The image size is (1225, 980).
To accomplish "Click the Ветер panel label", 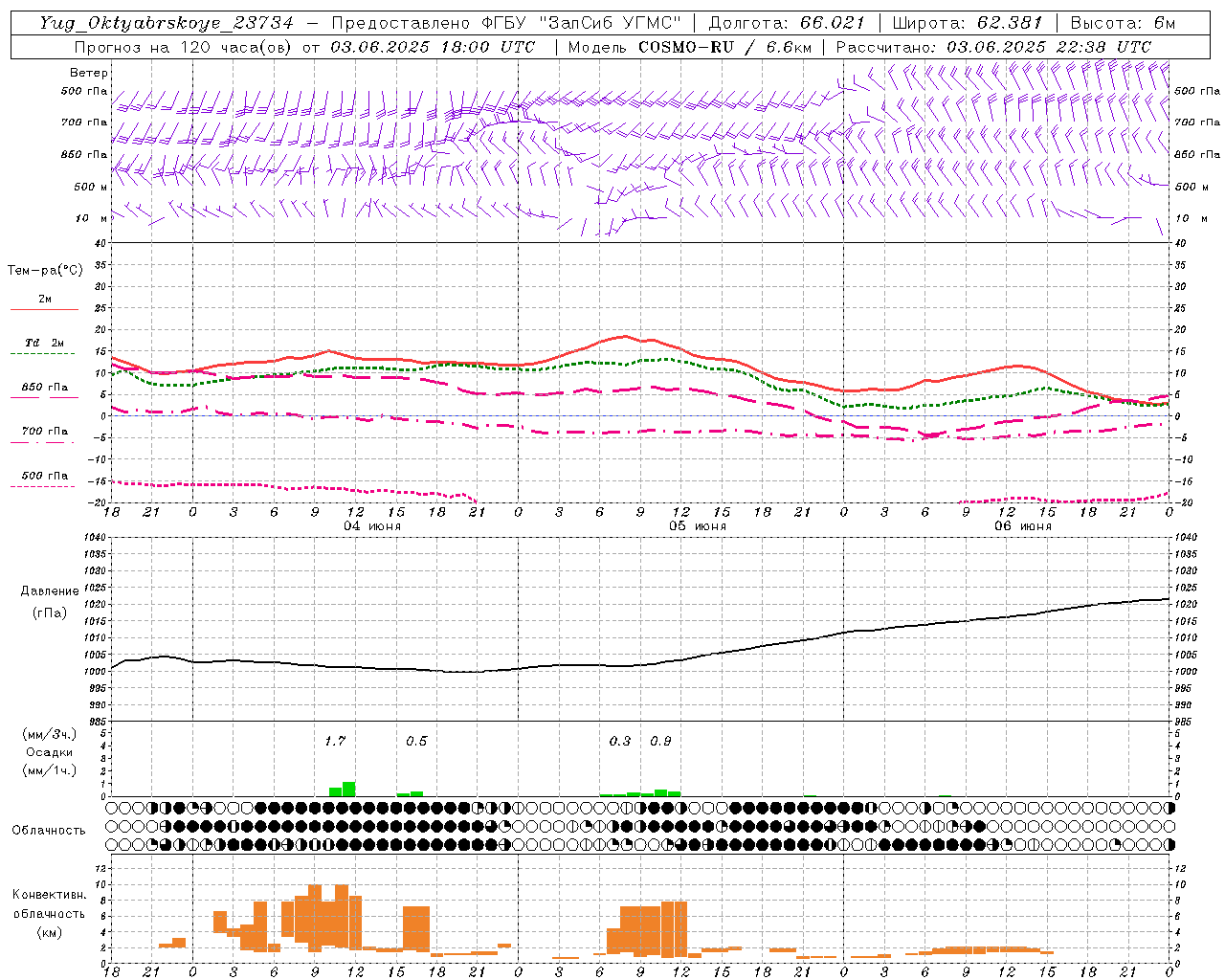I will tap(88, 73).
